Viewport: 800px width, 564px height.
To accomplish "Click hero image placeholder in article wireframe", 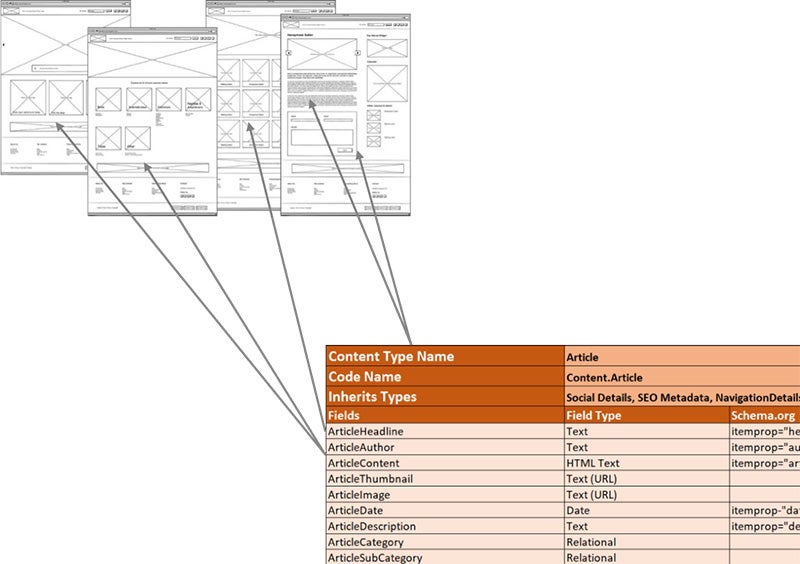I will tap(322, 53).
